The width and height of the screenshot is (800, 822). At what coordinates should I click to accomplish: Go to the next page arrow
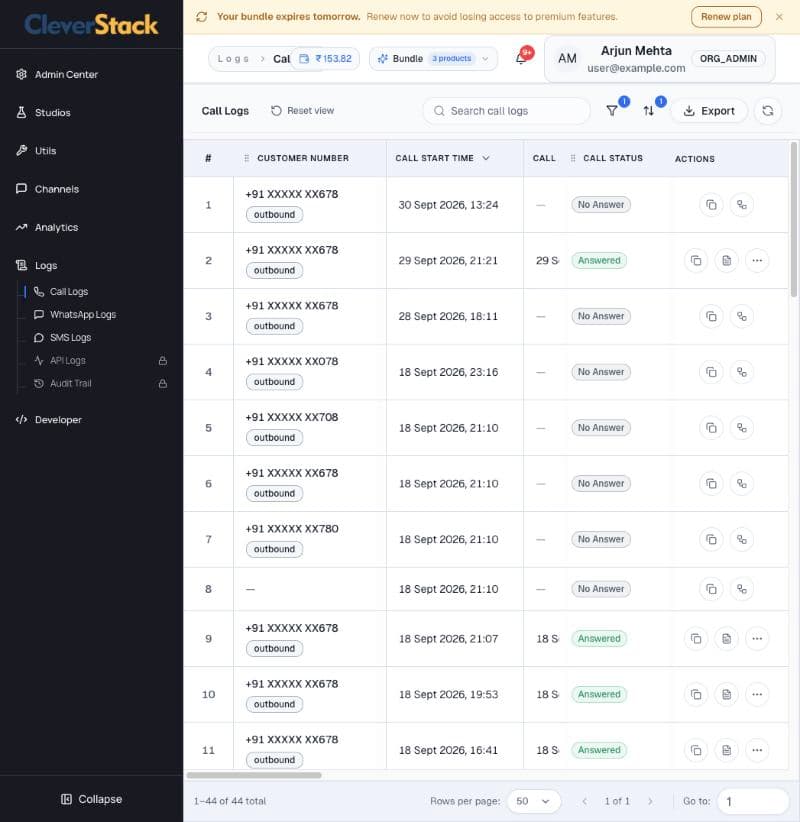pyautogui.click(x=650, y=801)
